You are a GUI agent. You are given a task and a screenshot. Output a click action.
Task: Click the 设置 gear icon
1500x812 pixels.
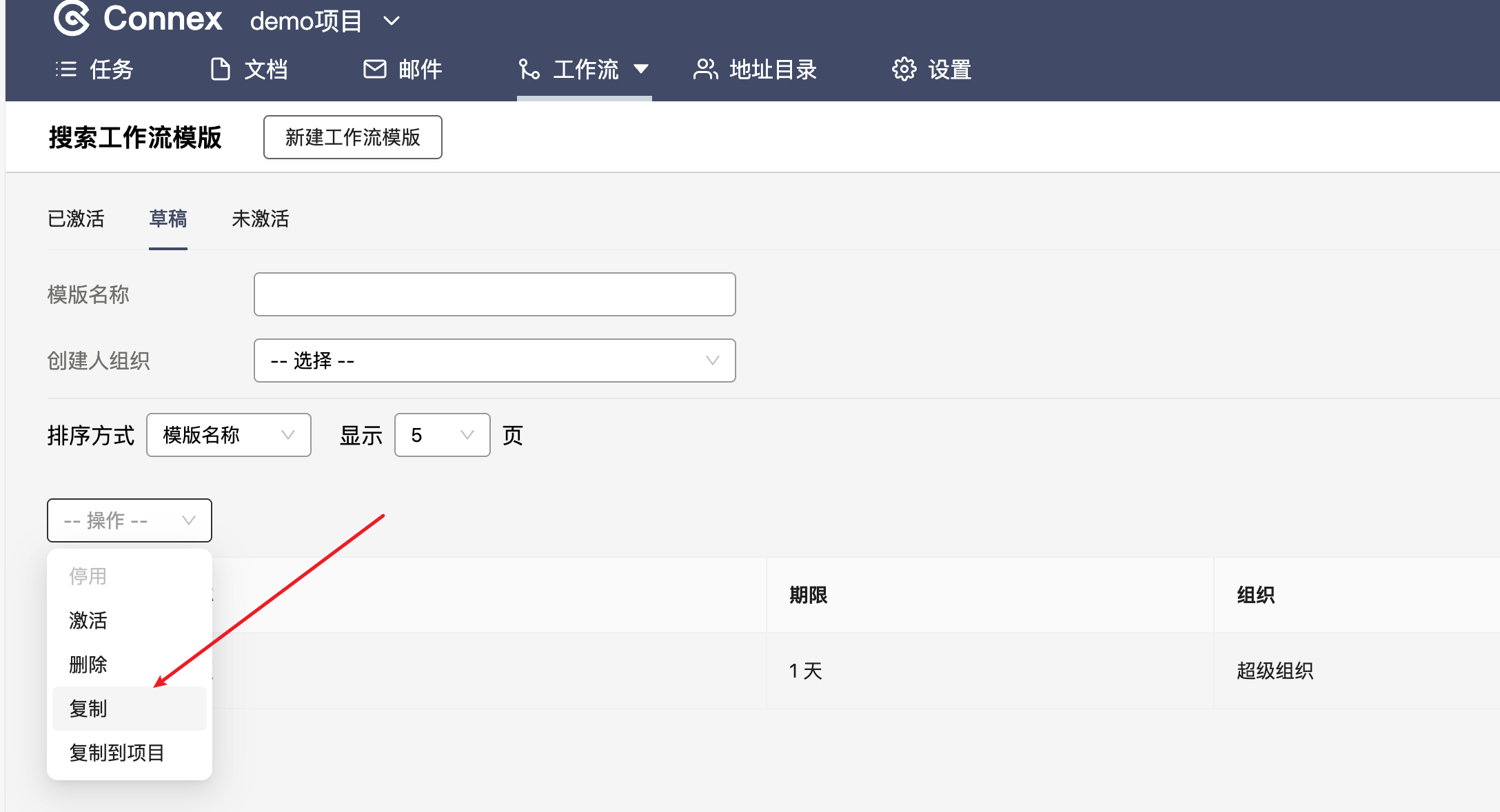click(x=904, y=69)
